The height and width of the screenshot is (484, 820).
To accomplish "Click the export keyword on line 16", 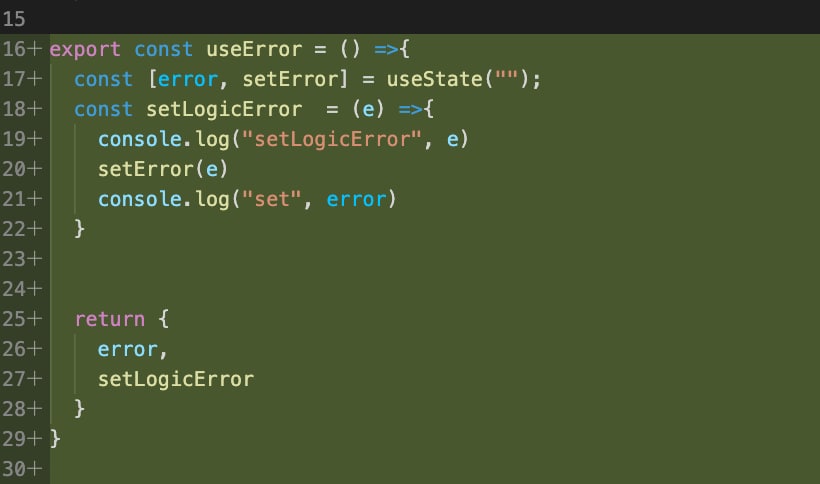I will coord(85,49).
